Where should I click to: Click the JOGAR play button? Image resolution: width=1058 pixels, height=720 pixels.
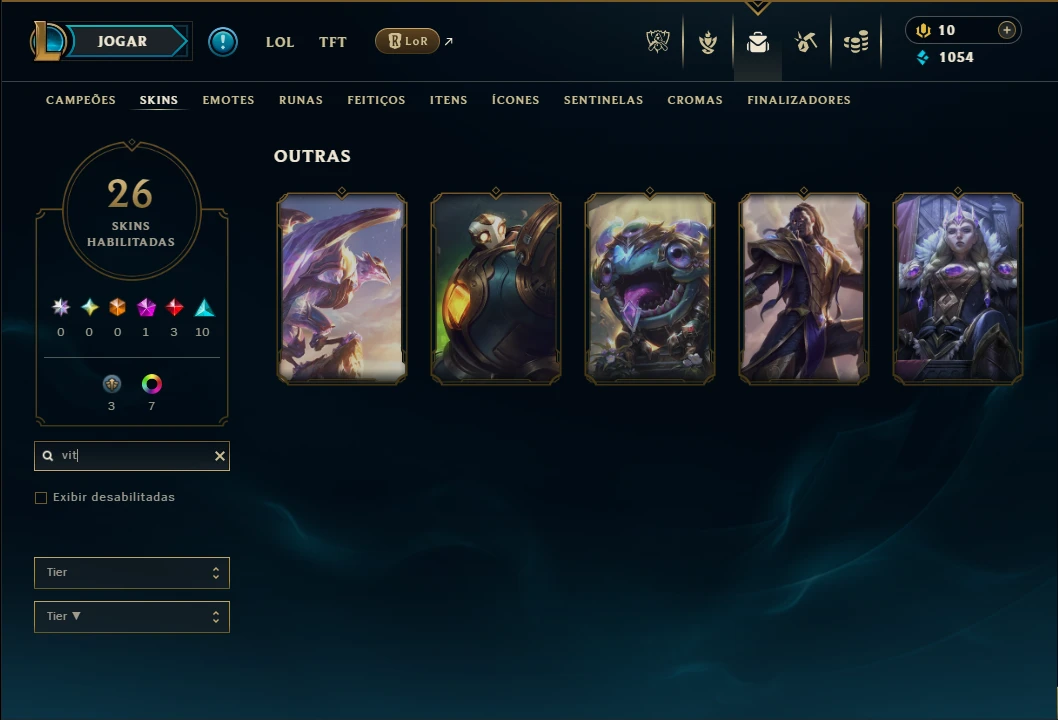(123, 41)
